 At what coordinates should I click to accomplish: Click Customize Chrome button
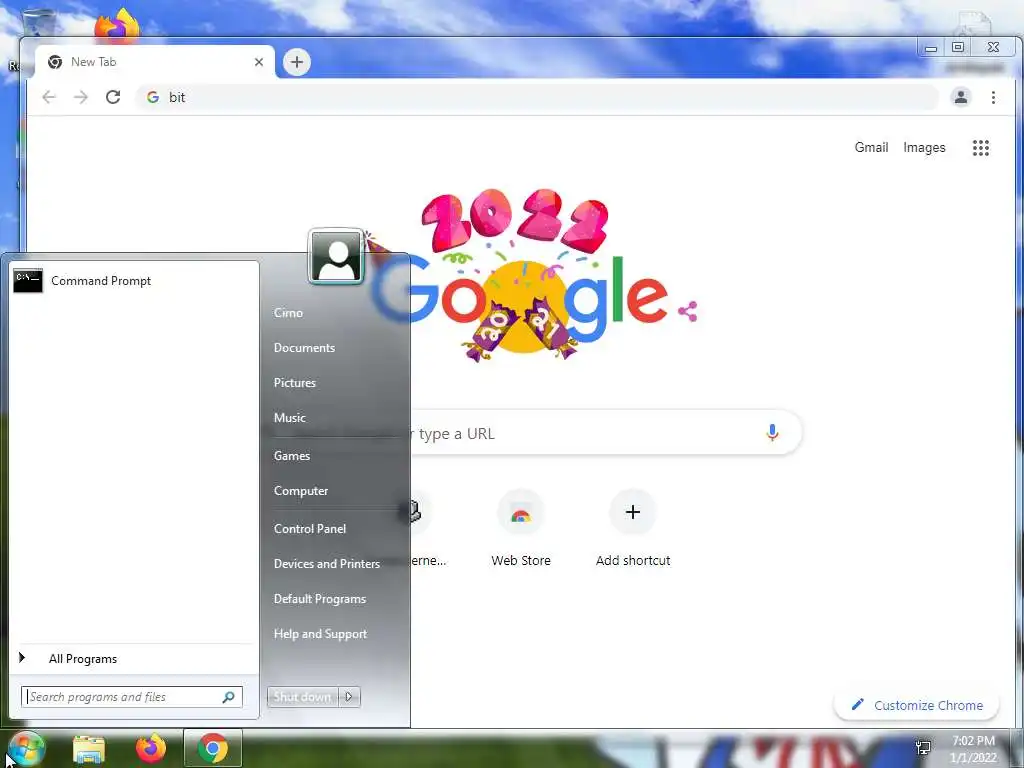(916, 705)
